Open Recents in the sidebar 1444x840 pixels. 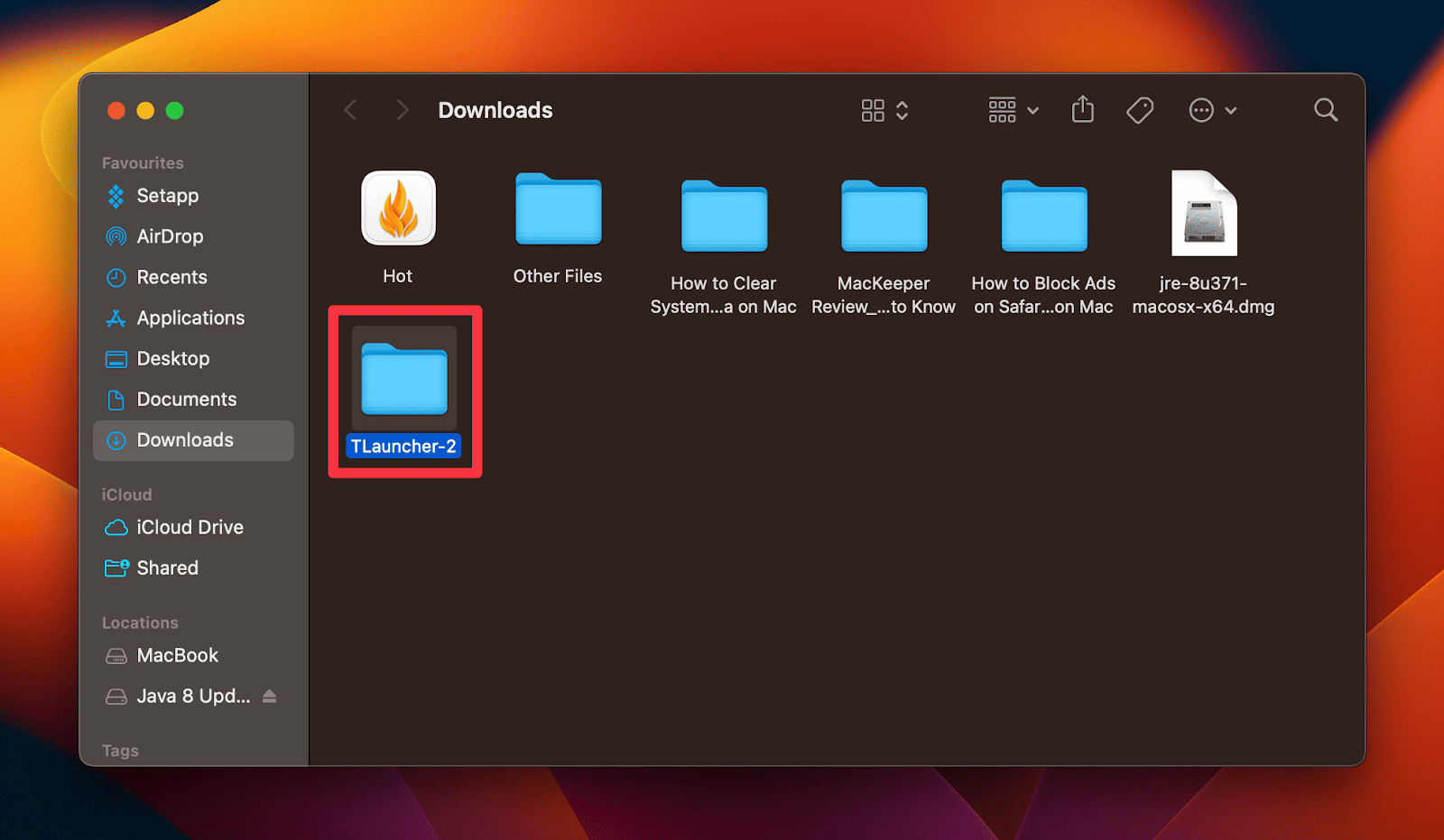pyautogui.click(x=193, y=277)
